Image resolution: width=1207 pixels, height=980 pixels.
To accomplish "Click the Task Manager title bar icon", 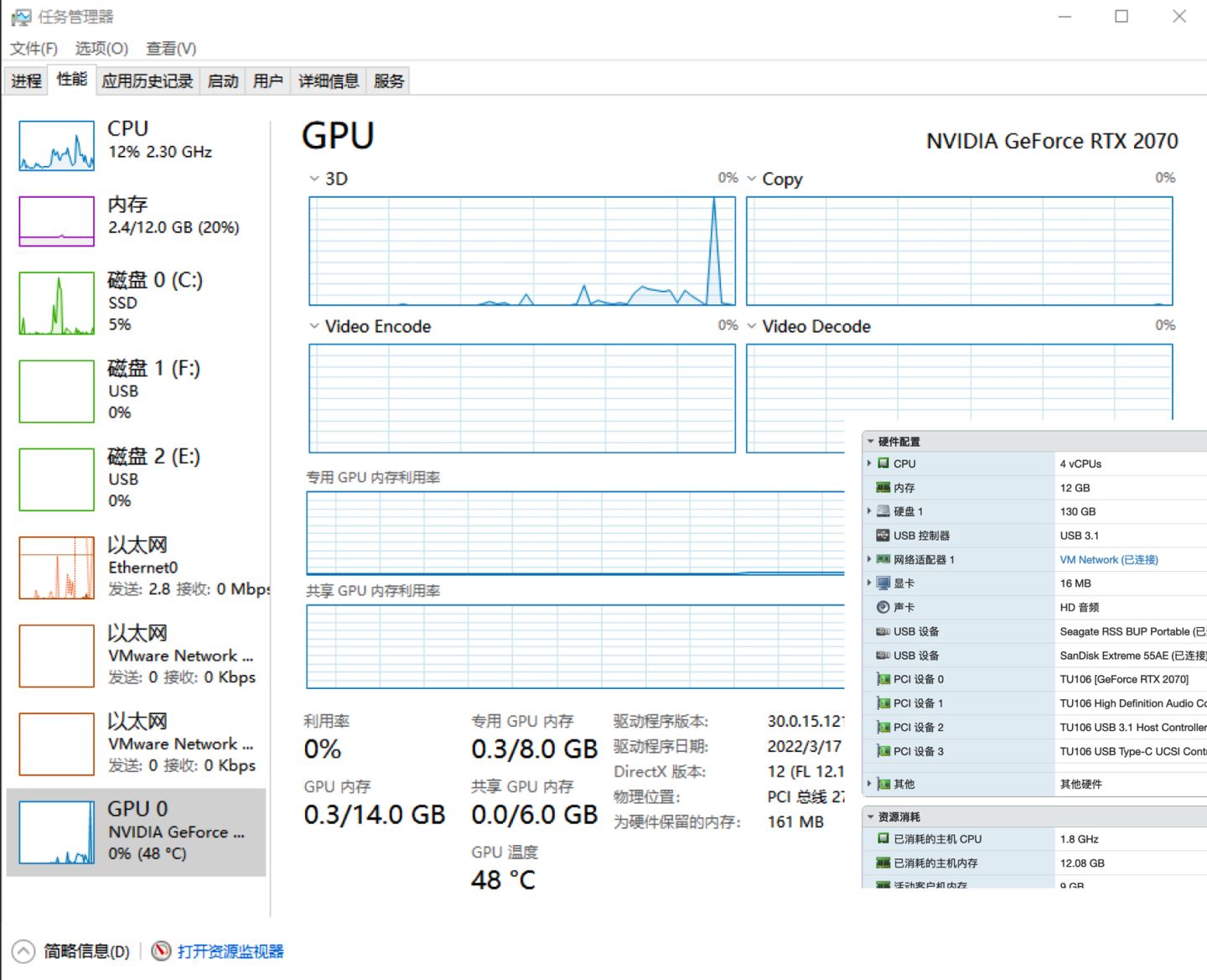I will click(x=20, y=17).
